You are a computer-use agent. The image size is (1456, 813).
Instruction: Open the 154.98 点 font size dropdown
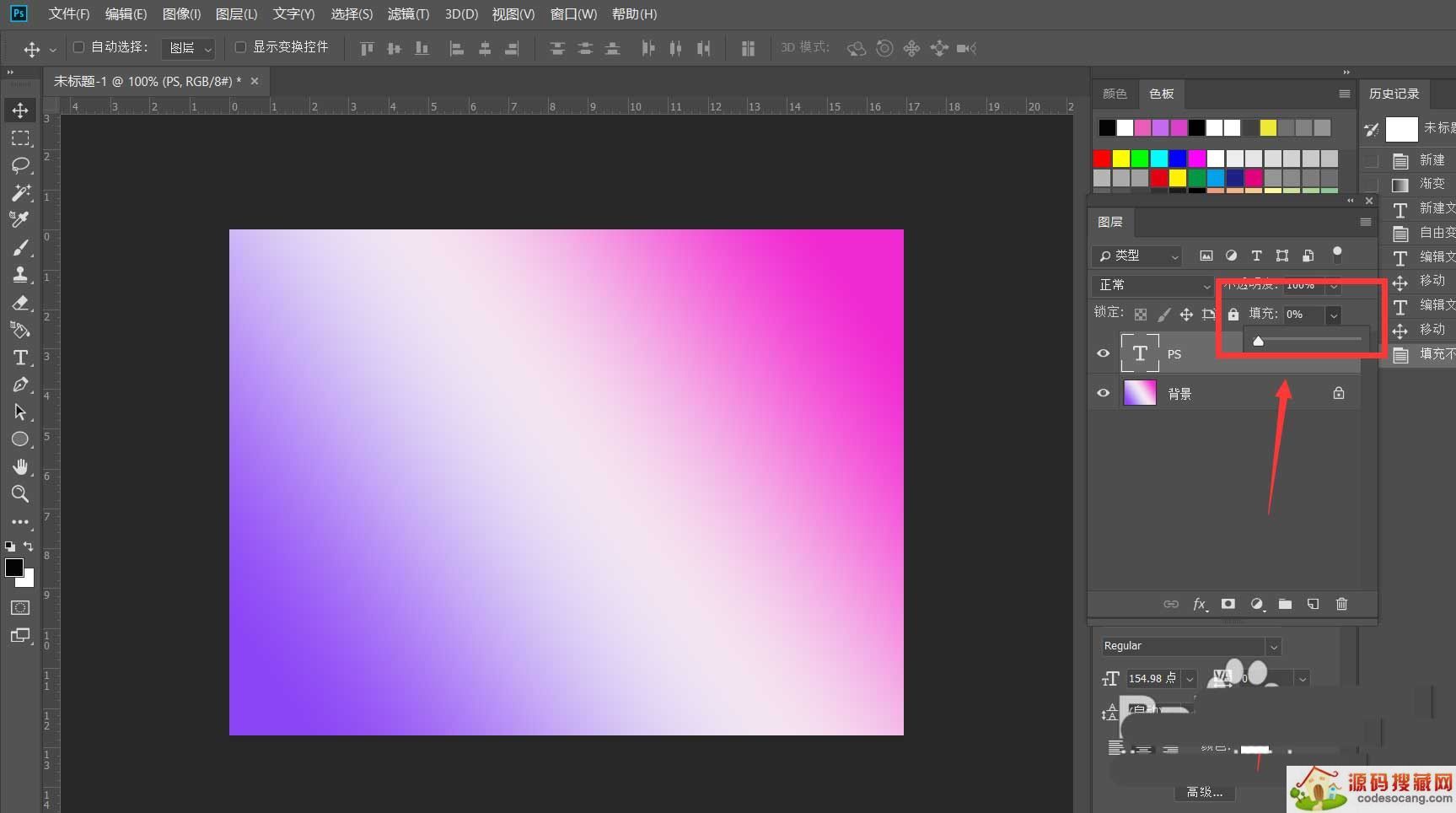pos(1190,679)
